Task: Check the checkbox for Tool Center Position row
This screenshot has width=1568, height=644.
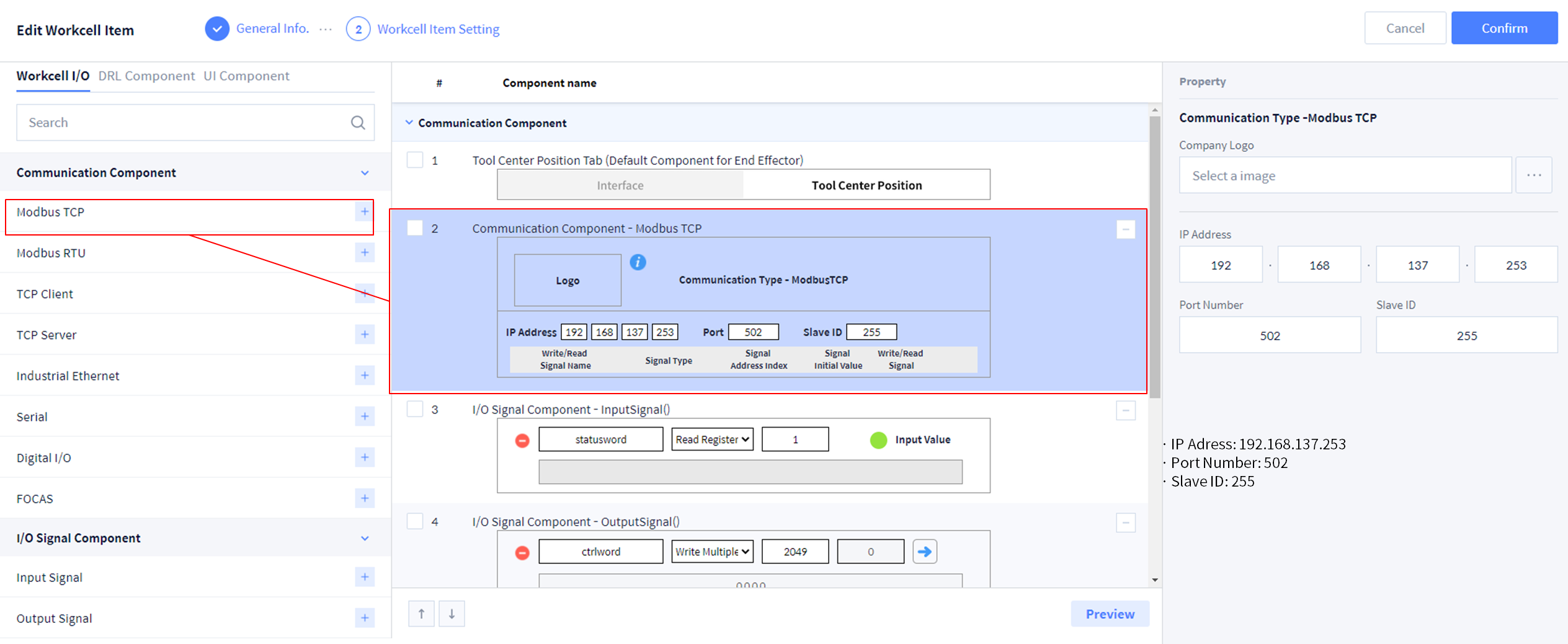Action: [x=415, y=160]
